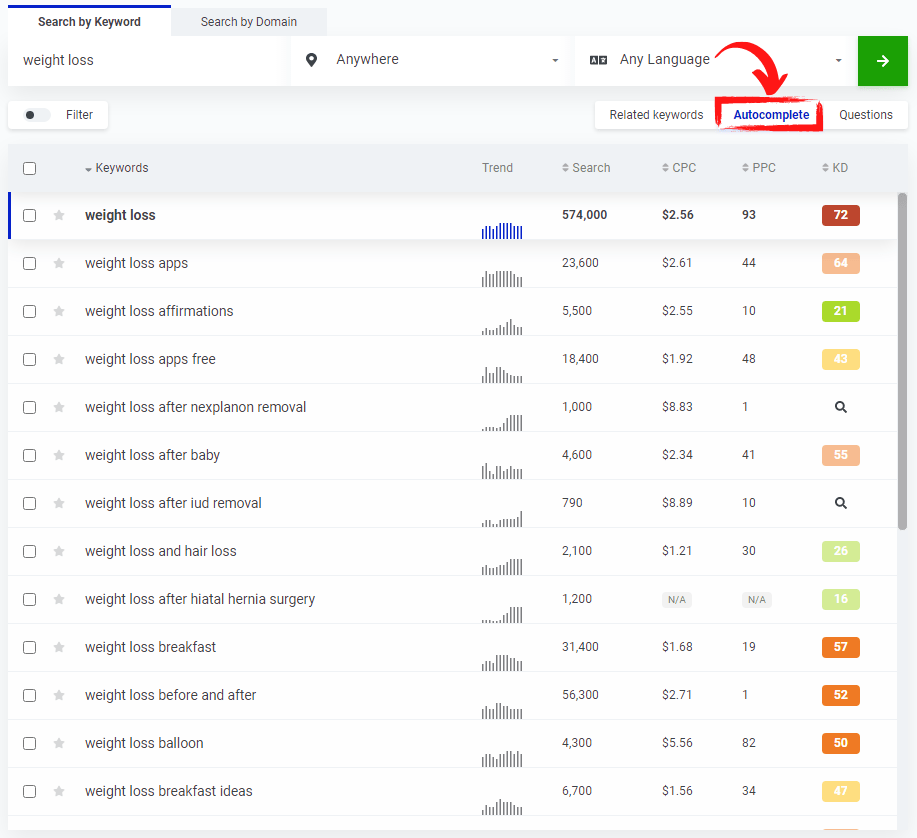
Task: Star the 'weight loss affirmations' keyword
Action: (x=59, y=311)
